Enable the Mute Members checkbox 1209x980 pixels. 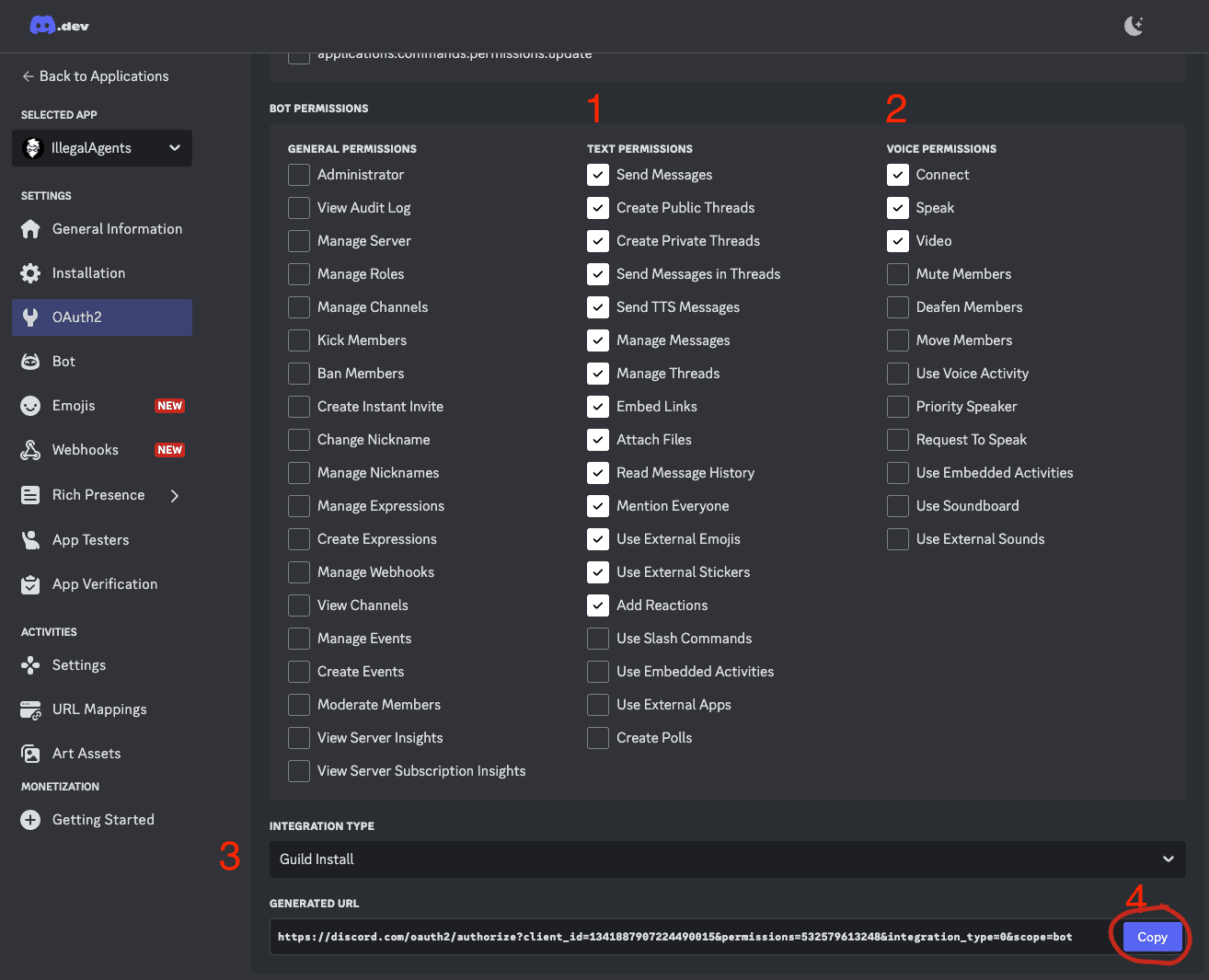pos(898,274)
